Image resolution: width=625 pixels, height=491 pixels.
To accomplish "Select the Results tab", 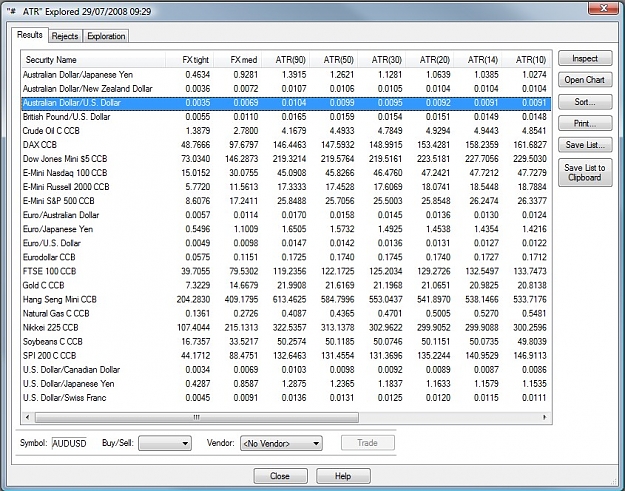I will coord(29,35).
